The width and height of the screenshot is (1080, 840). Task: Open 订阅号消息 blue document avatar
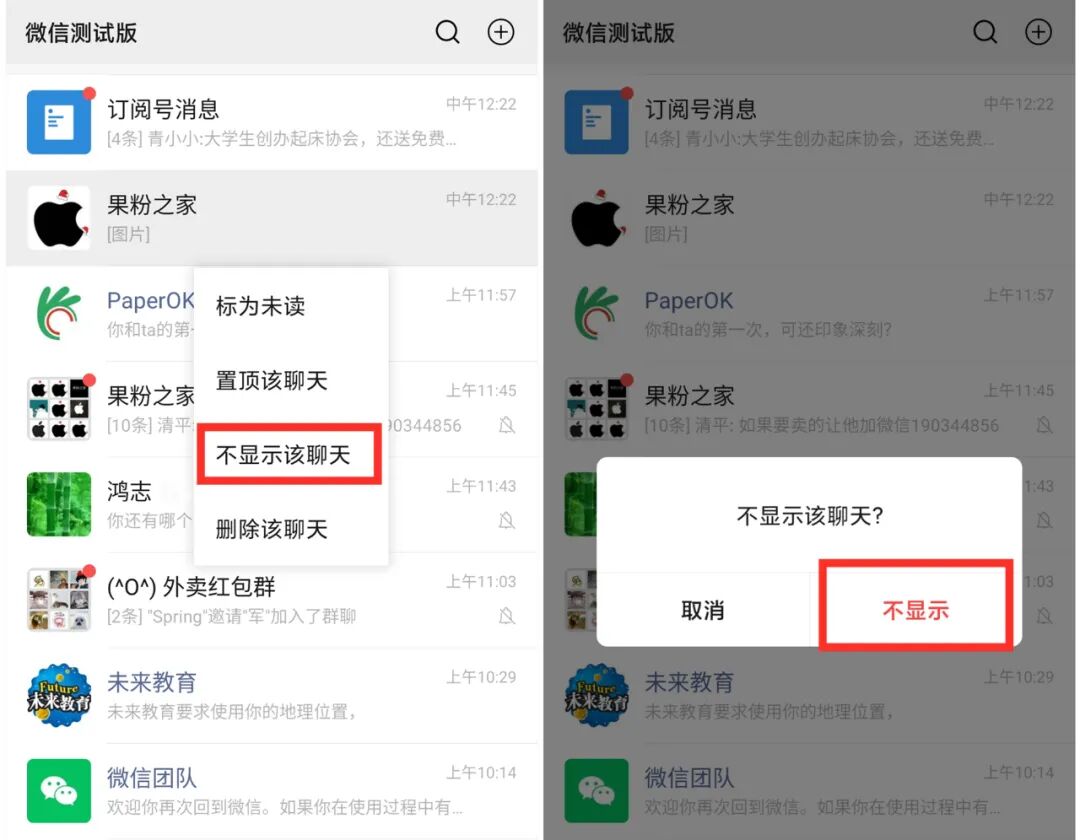click(59, 122)
